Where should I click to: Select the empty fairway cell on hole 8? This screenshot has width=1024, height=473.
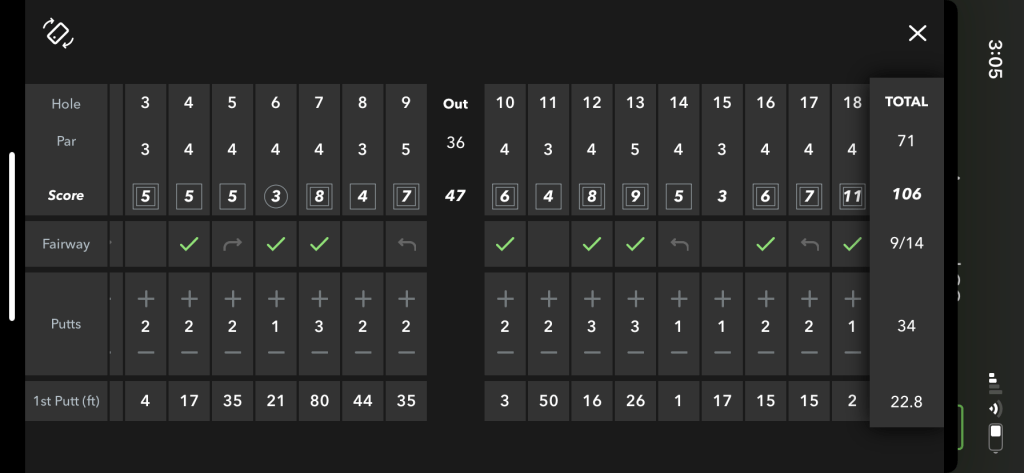coord(363,243)
